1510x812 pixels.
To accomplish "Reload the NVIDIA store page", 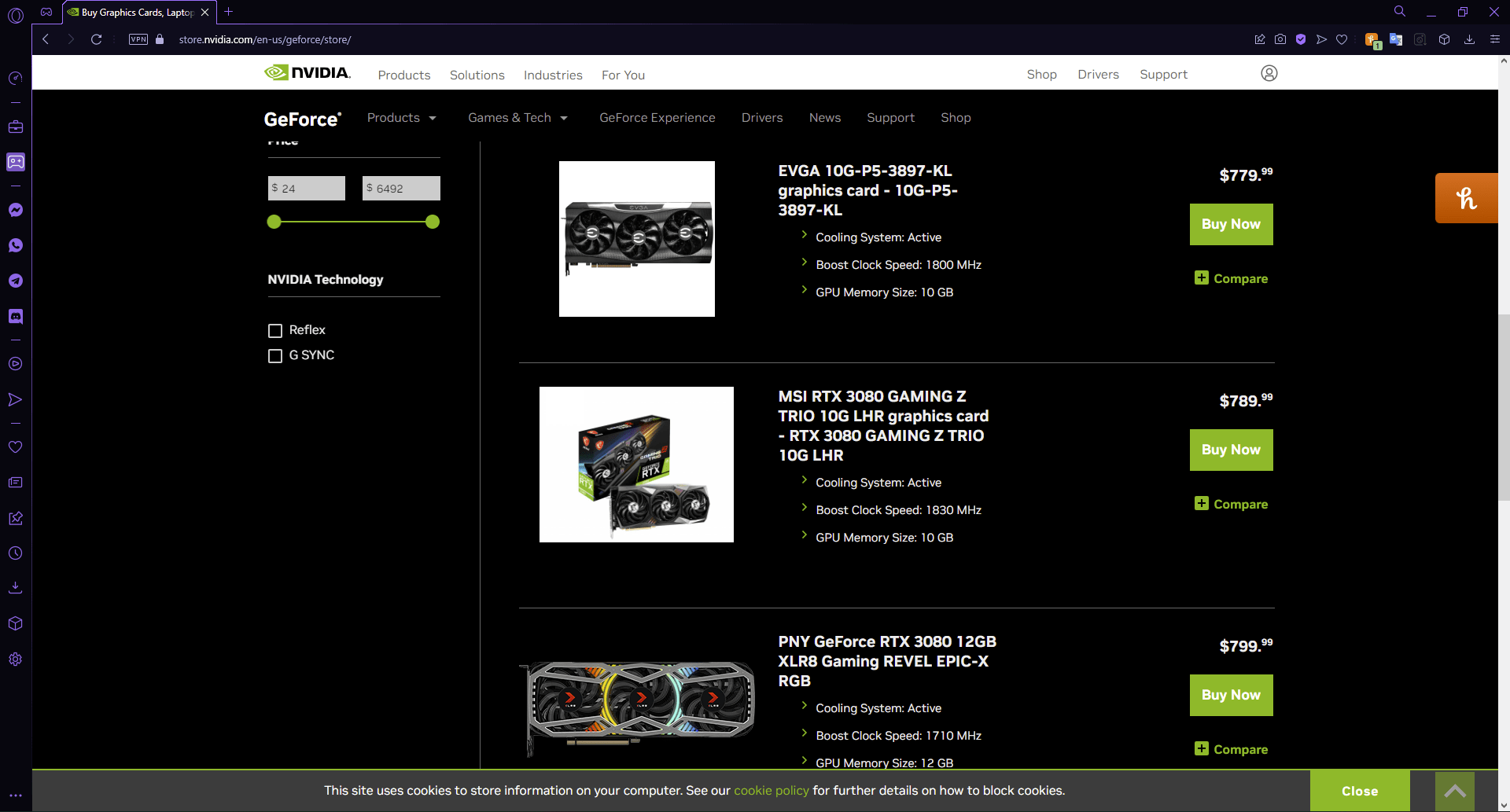I will coord(96,39).
